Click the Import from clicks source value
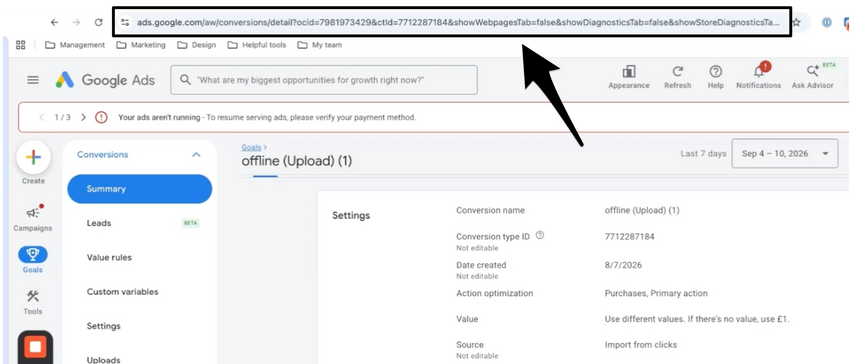Viewport: 850px width, 364px height. click(641, 344)
